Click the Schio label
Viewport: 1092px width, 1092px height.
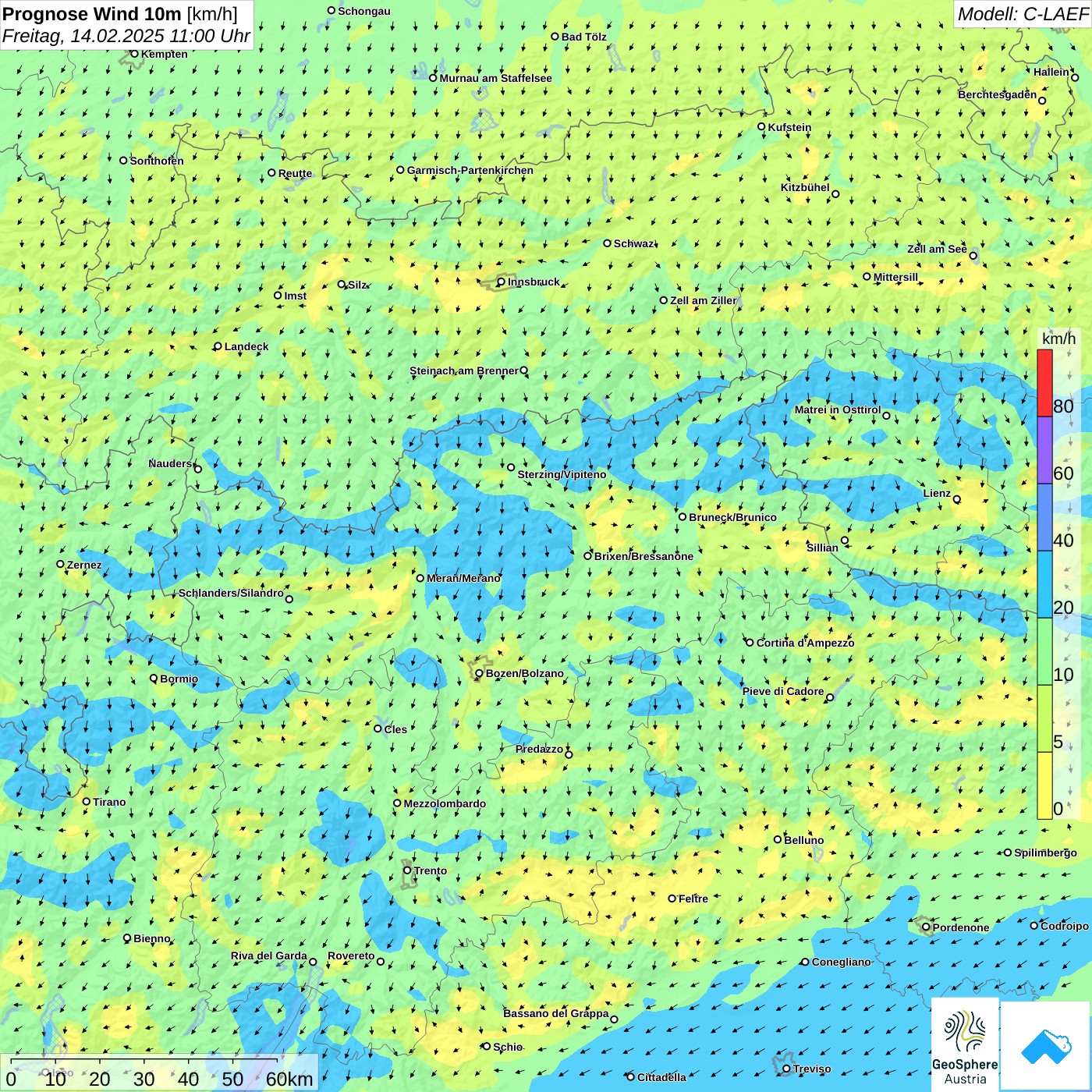508,1047
